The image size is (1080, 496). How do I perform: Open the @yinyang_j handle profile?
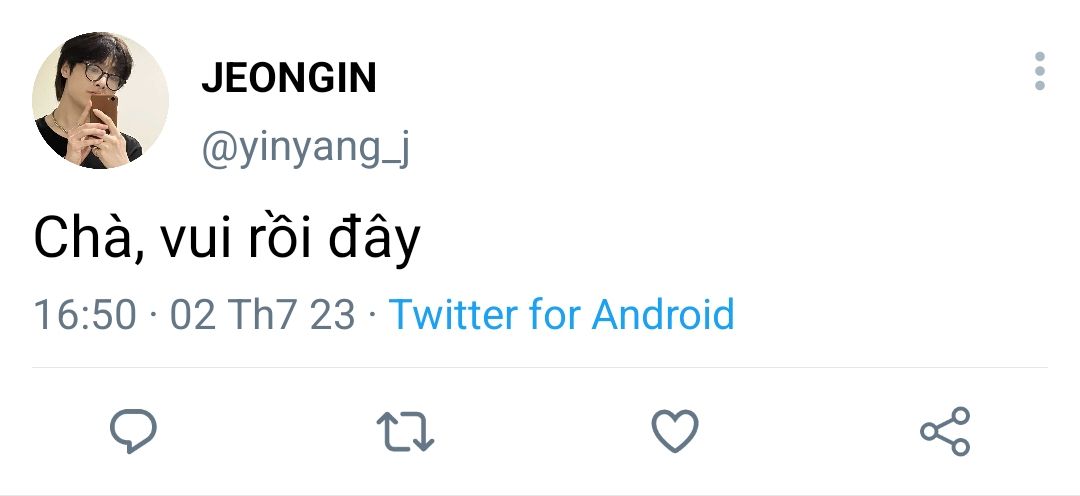(x=306, y=148)
